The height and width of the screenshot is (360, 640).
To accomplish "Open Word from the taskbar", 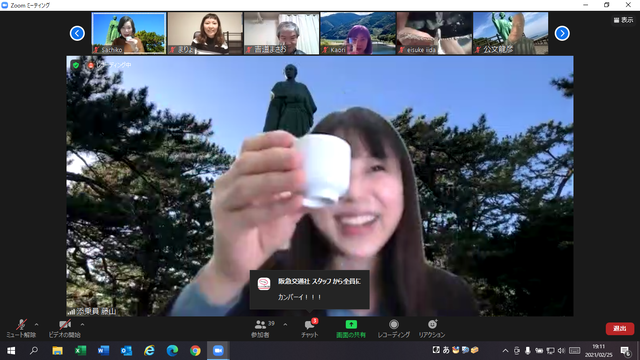I will [103, 351].
